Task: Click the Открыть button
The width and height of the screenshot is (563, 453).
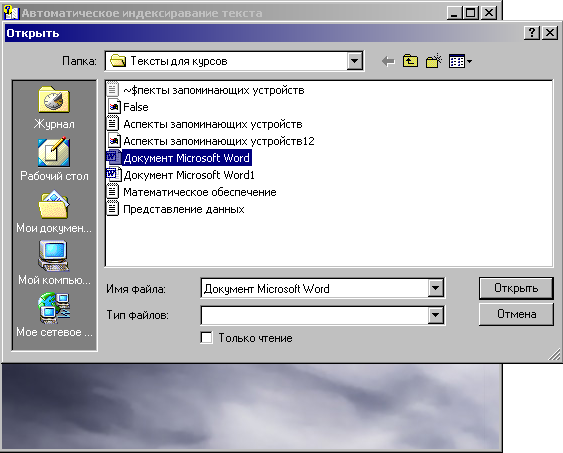Action: click(516, 288)
